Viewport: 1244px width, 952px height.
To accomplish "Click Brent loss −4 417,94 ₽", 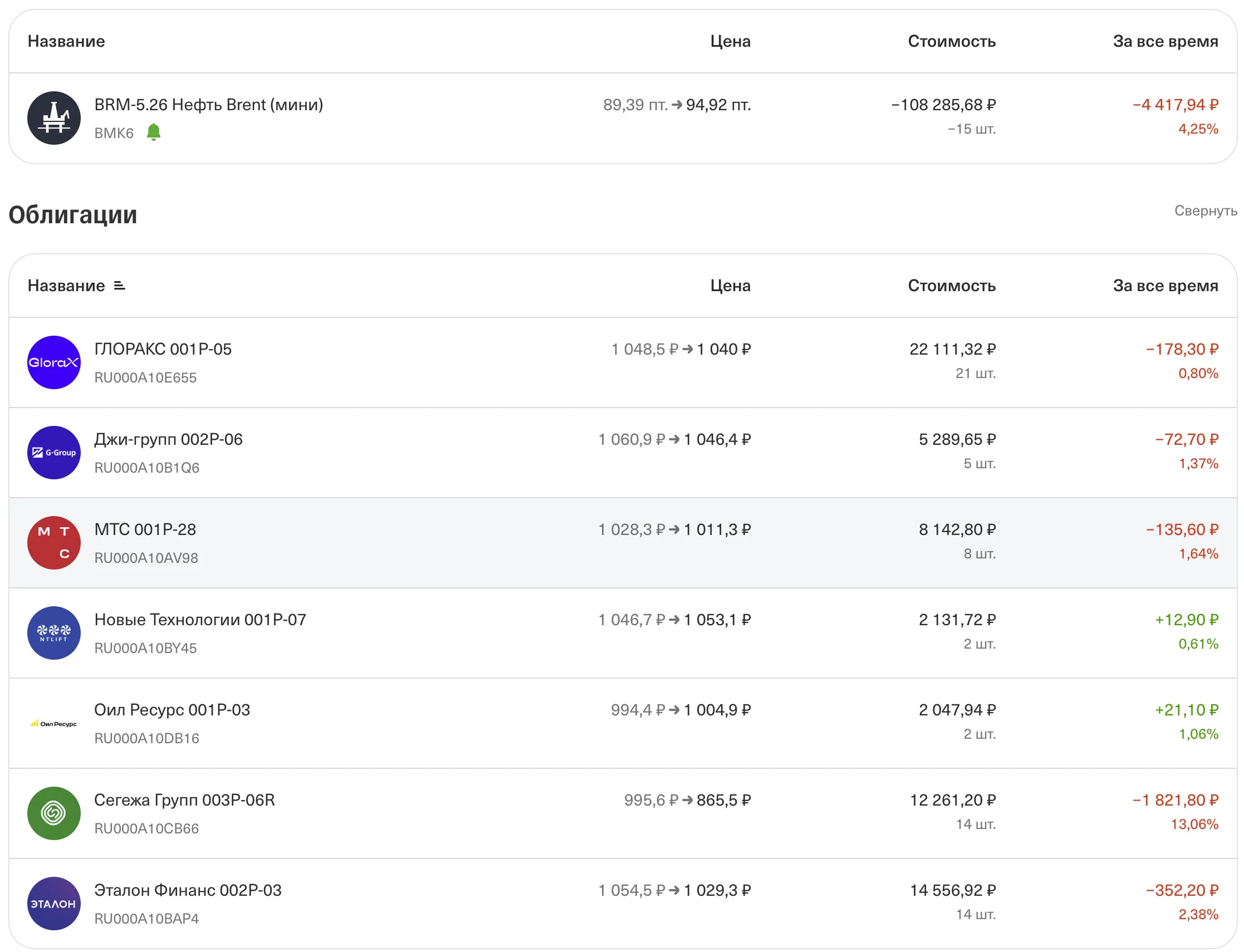I will click(x=1176, y=105).
